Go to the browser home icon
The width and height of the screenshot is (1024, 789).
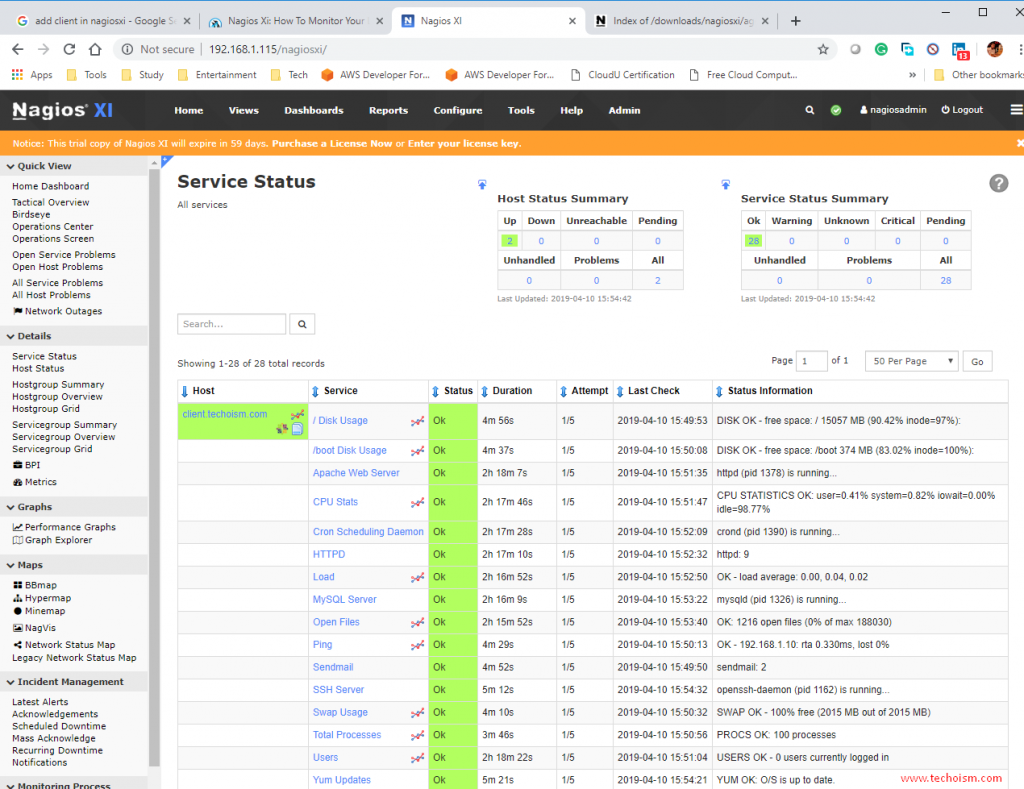(95, 49)
